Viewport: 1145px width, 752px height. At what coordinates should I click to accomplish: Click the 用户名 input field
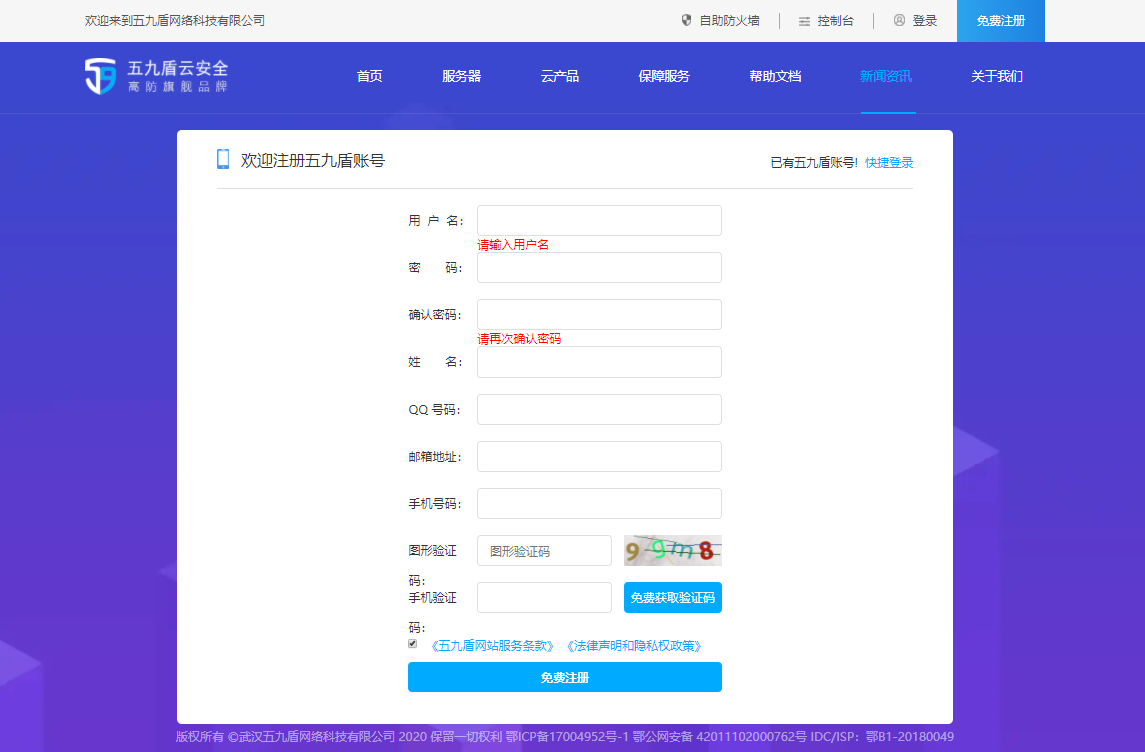point(598,220)
